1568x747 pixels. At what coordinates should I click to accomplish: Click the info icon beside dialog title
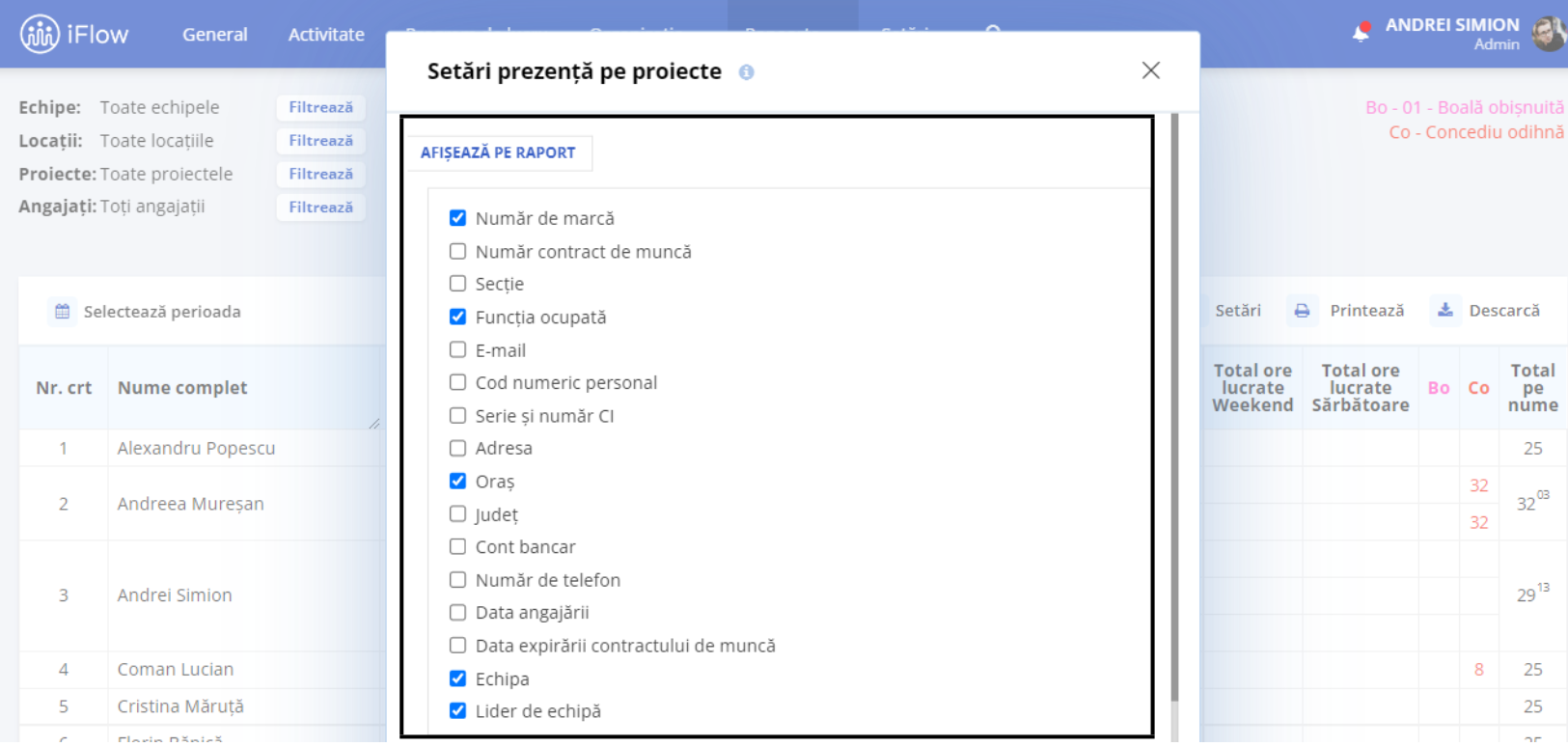click(746, 72)
